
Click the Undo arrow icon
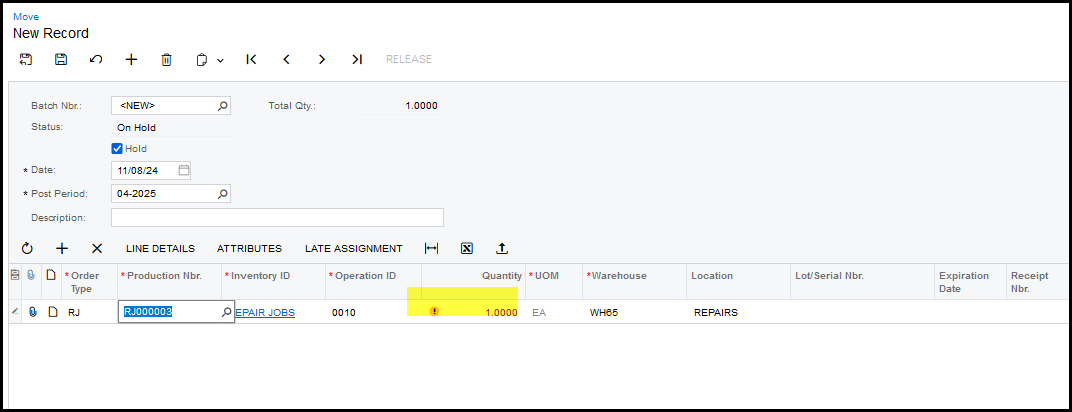click(96, 59)
